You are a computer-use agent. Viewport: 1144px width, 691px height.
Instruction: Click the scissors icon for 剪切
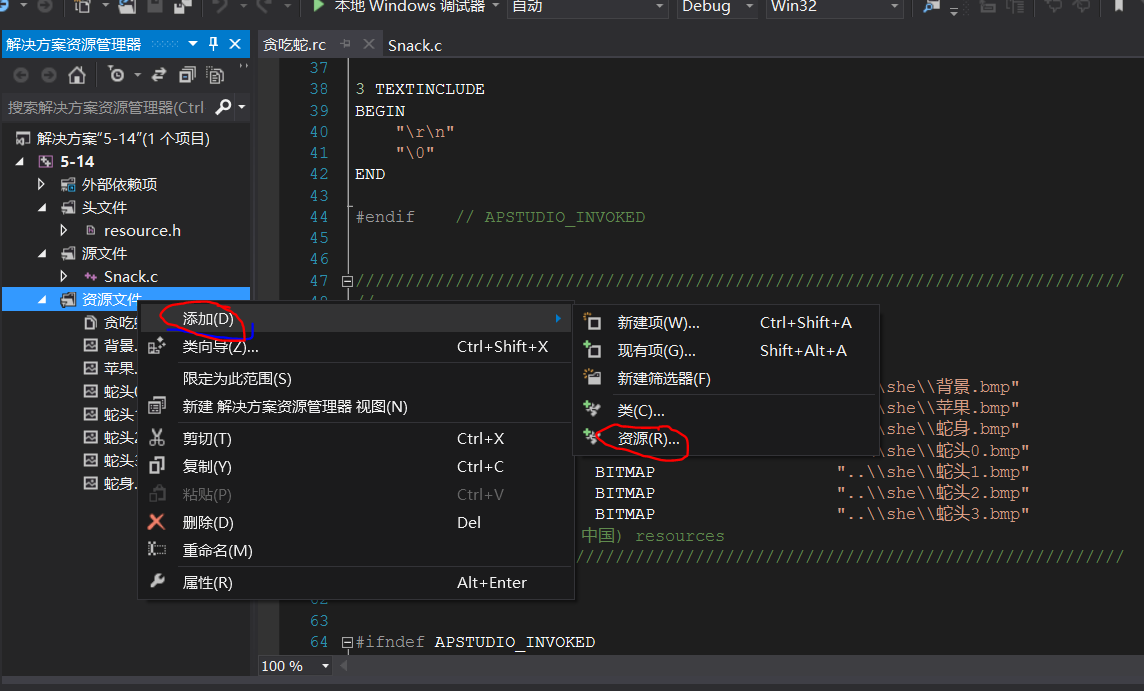coord(157,438)
